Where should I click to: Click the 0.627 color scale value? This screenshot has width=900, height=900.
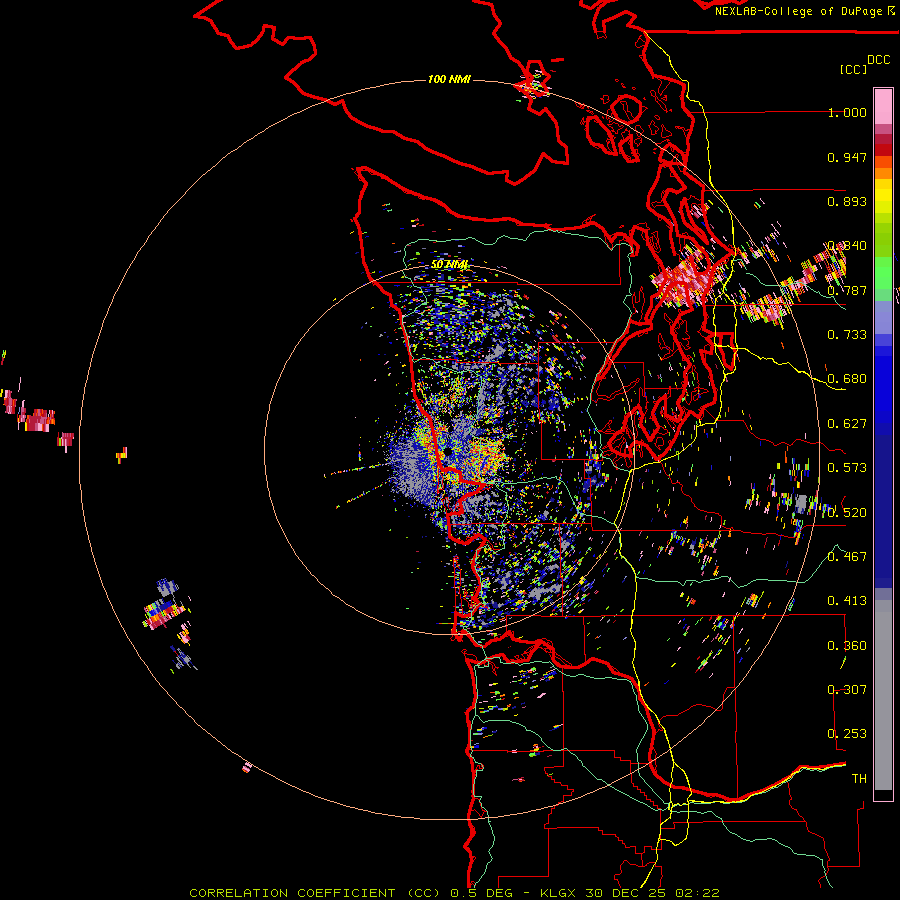pyautogui.click(x=847, y=424)
